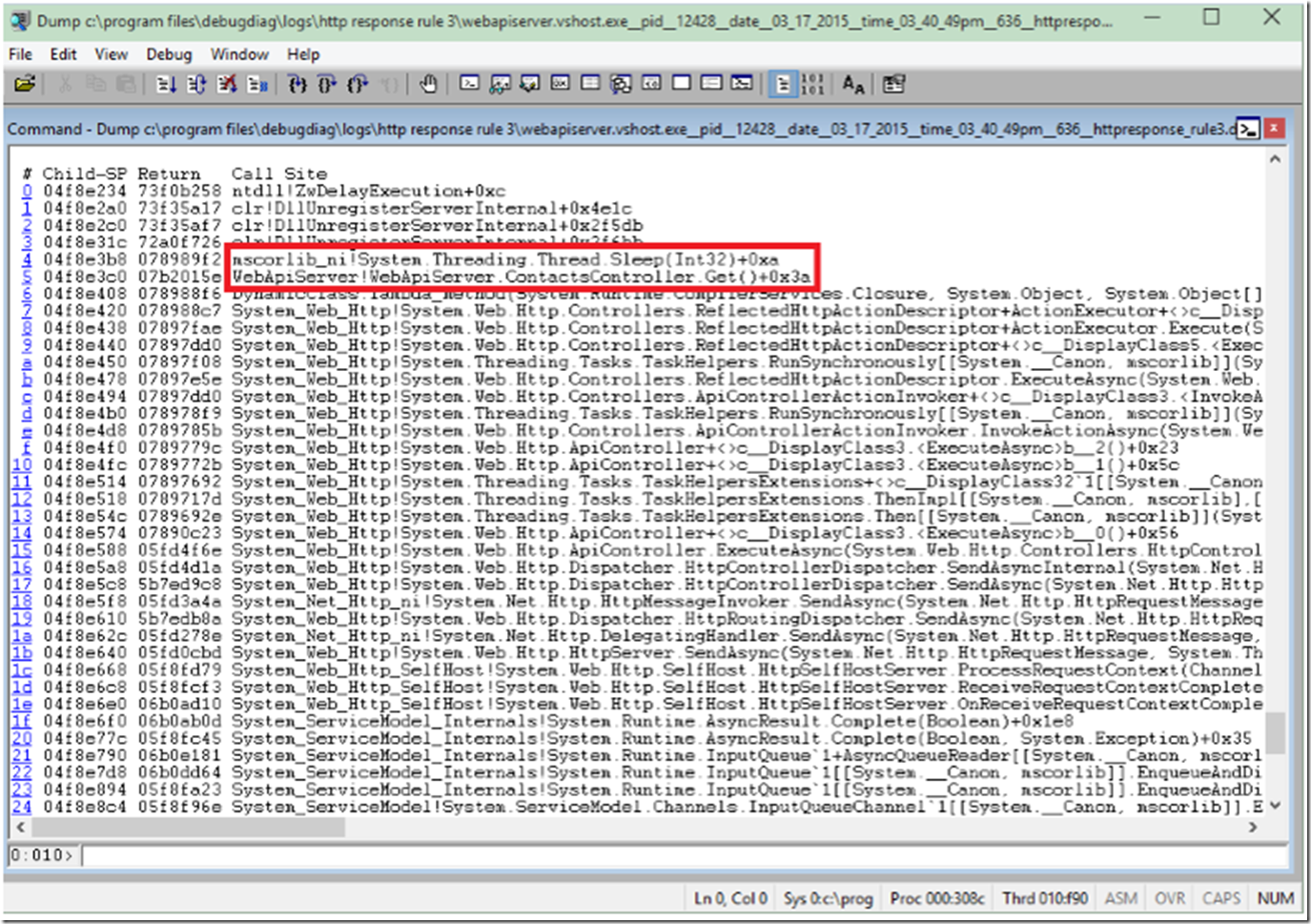Open the Call Stack window toolbar icon
1311x924 pixels.
coord(621,84)
